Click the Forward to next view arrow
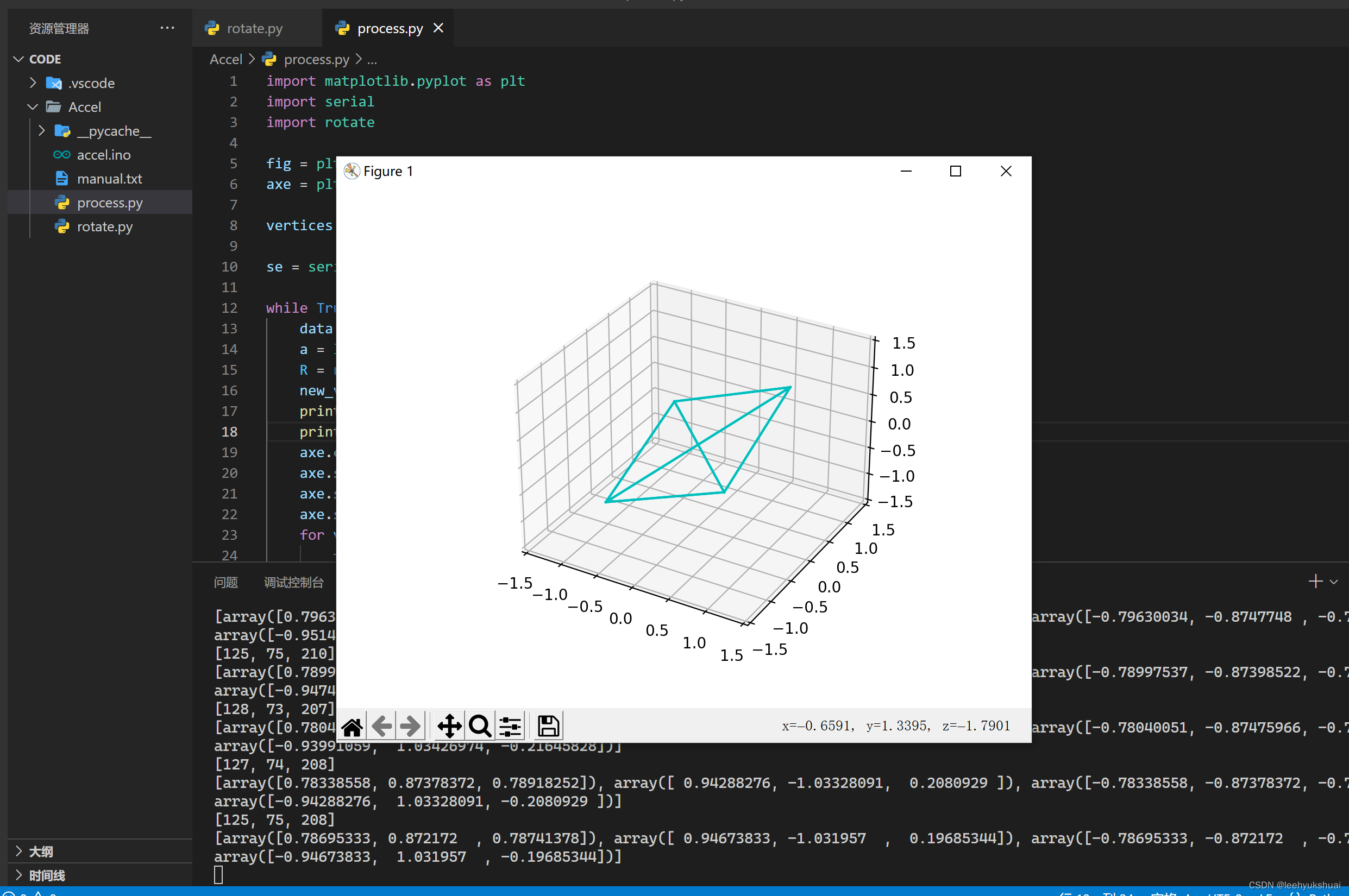Image resolution: width=1349 pixels, height=896 pixels. 410,727
